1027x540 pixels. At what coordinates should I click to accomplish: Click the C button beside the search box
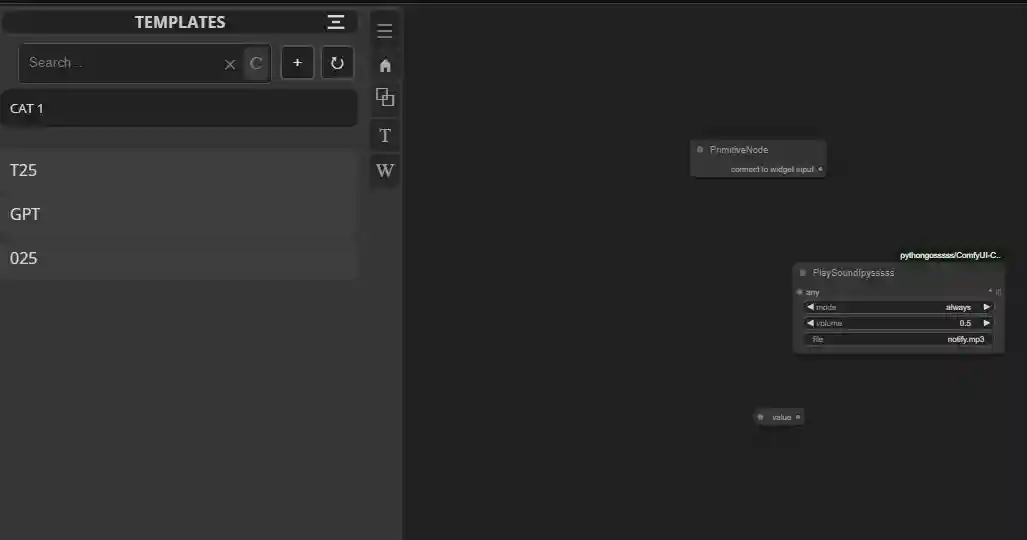[256, 63]
